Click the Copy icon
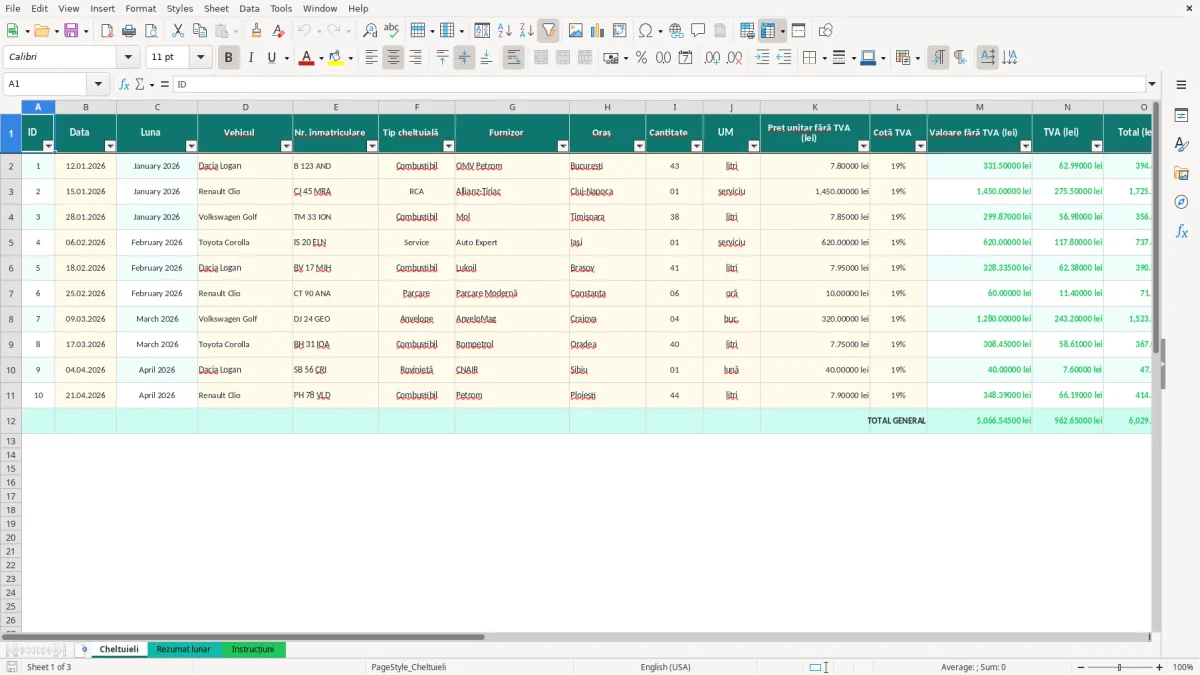This screenshot has width=1200, height=675. (200, 31)
